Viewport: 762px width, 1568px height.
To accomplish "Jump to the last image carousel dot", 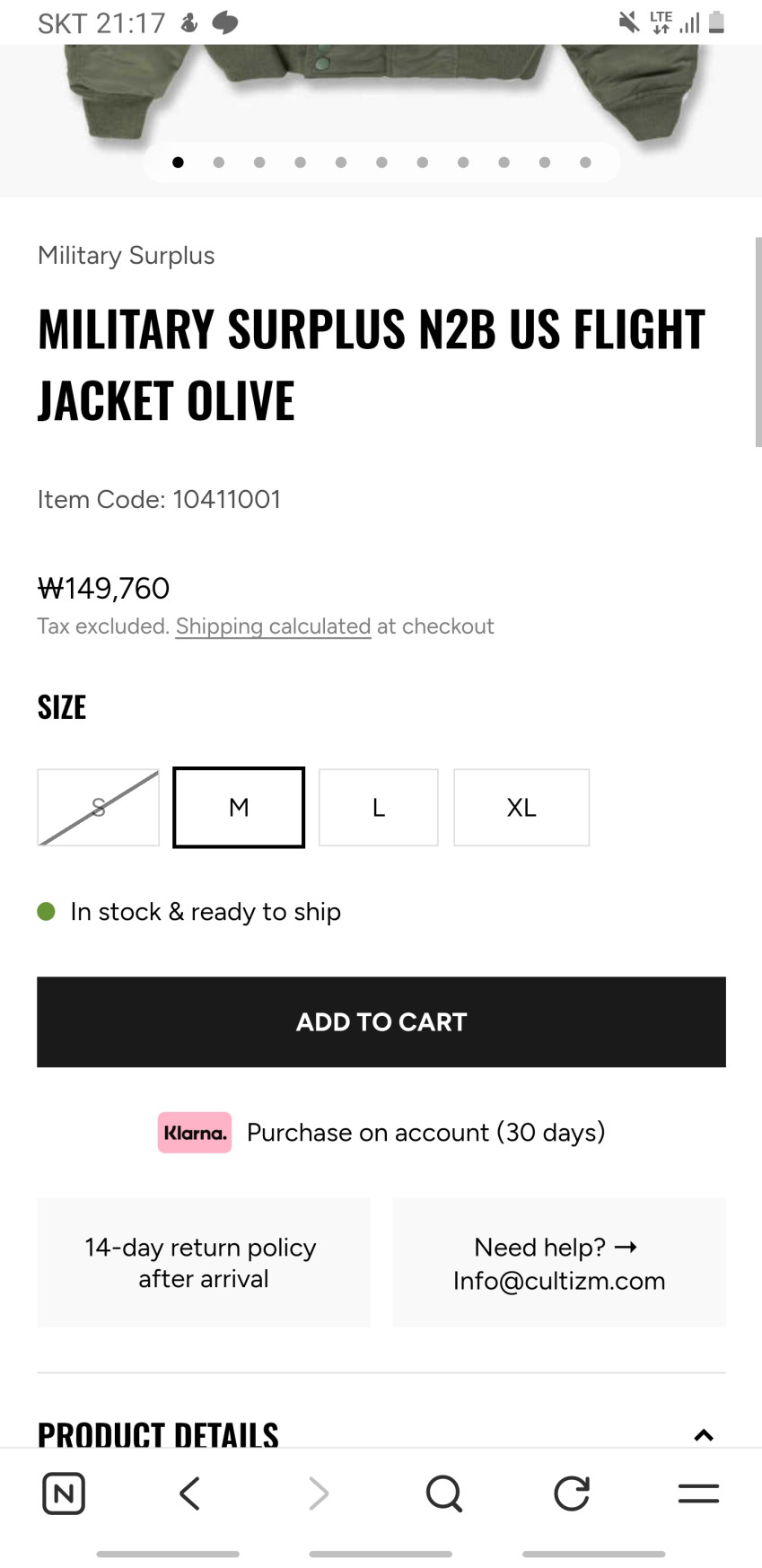I will point(585,162).
